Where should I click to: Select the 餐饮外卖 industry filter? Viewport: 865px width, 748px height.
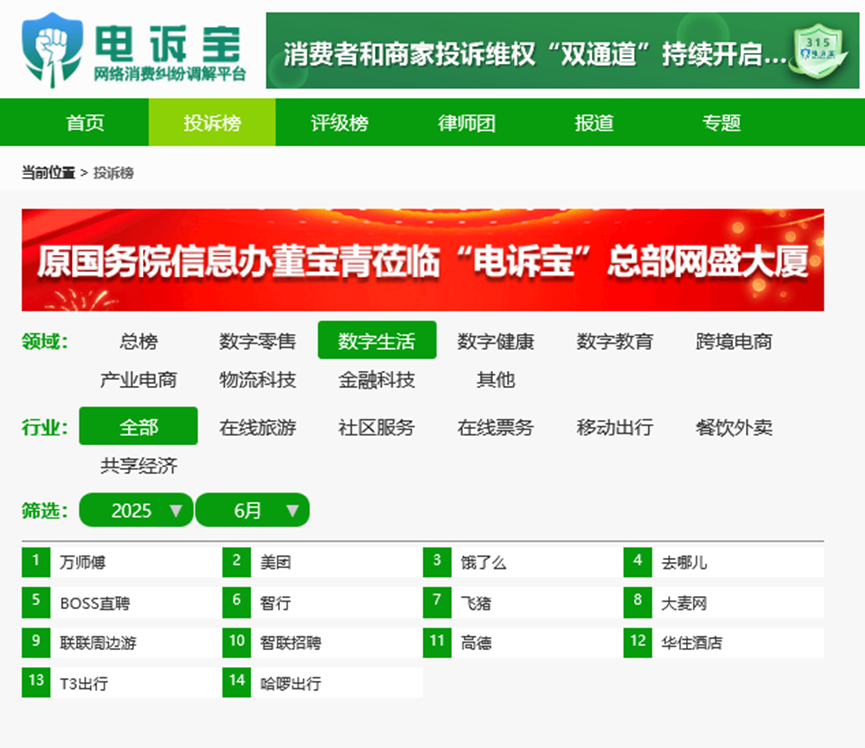point(734,428)
